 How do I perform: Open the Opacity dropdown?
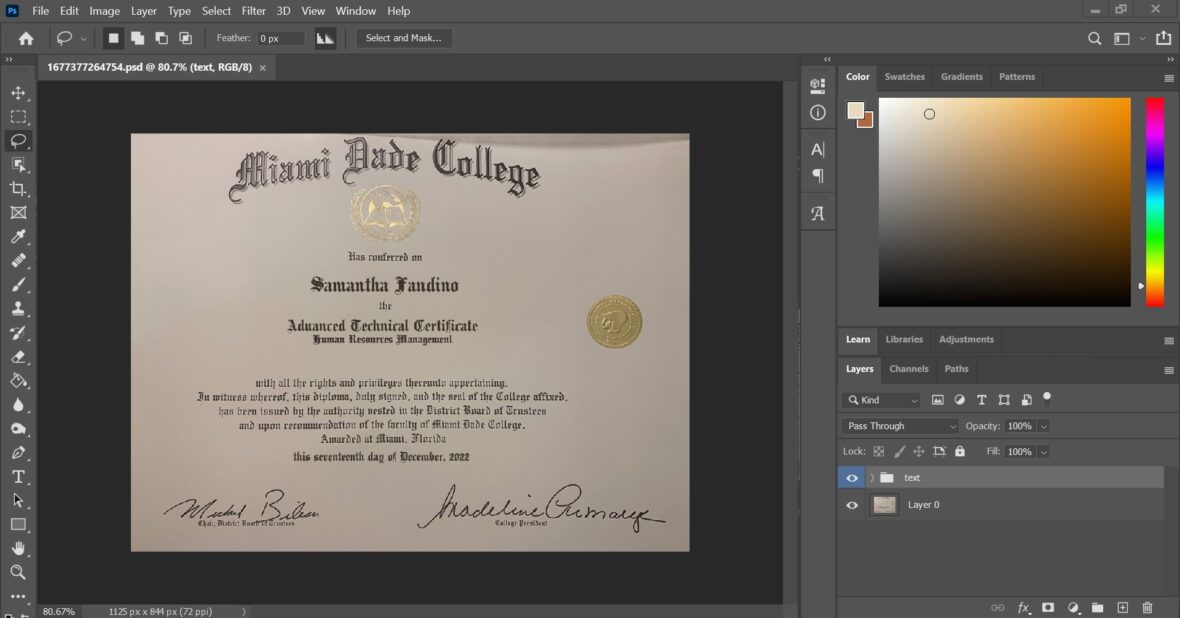(1043, 426)
